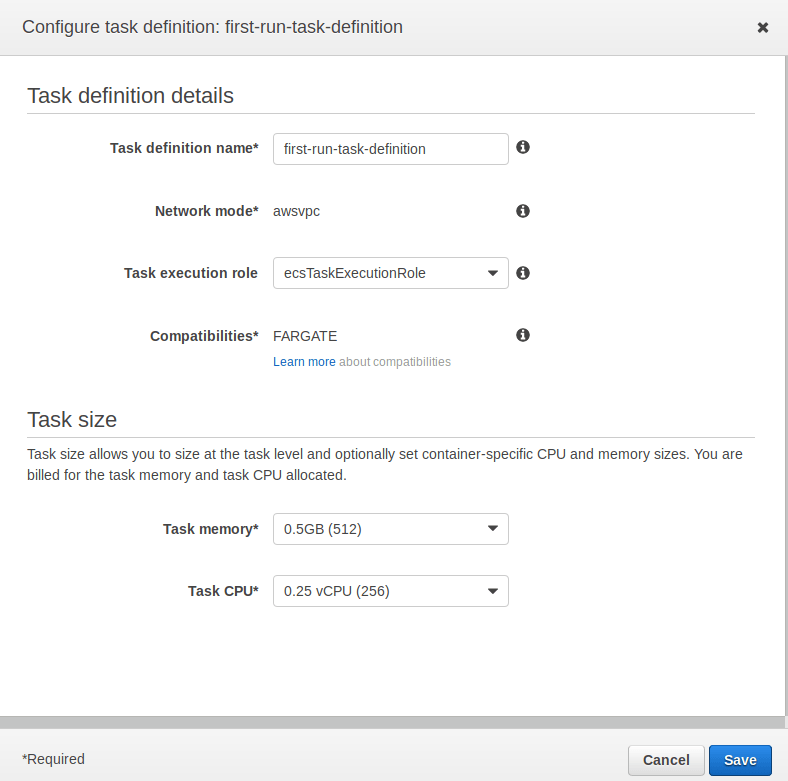Click the Task definition name label
The image size is (788, 781).
[184, 148]
